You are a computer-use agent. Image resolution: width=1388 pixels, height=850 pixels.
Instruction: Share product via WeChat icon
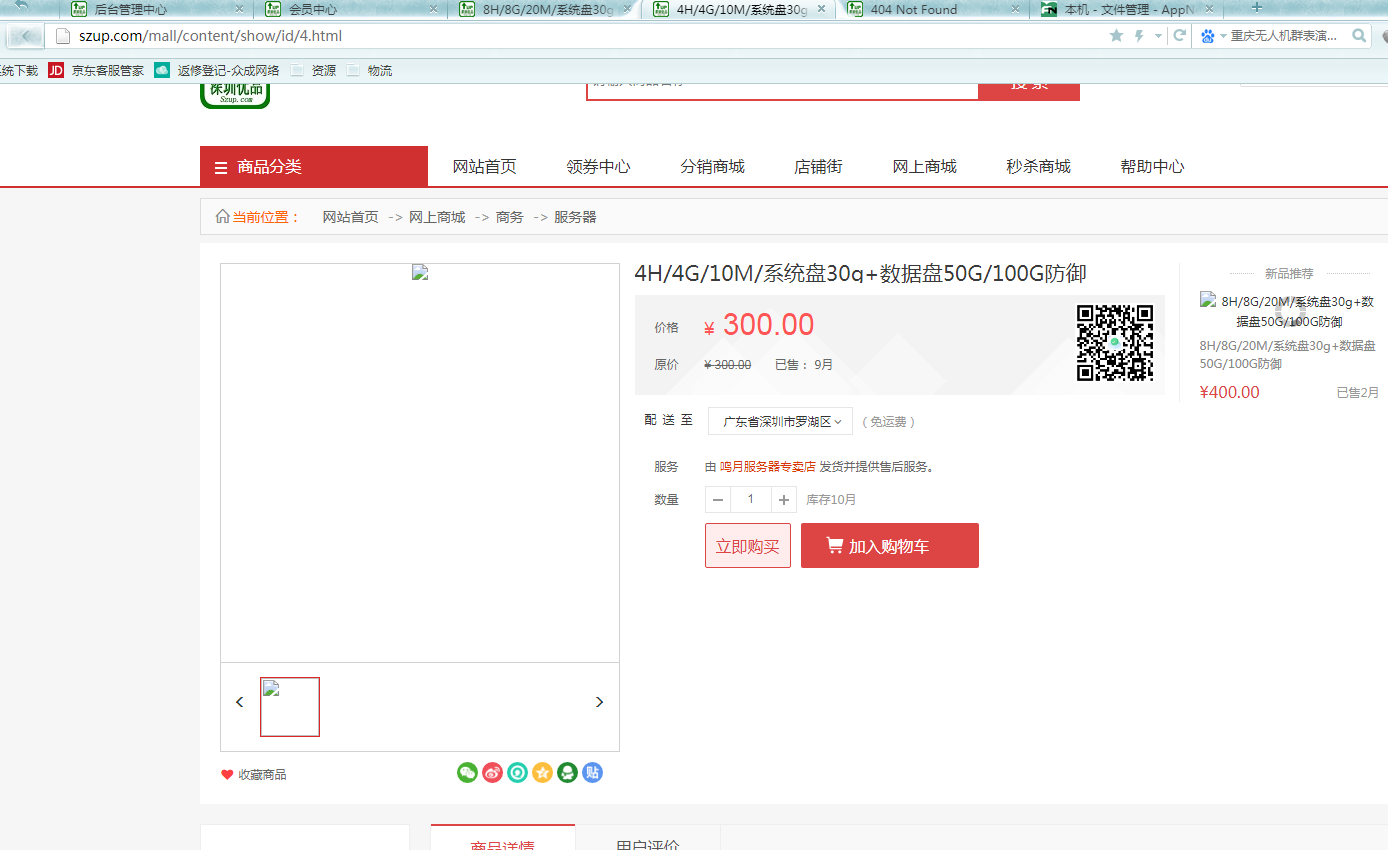tap(467, 772)
